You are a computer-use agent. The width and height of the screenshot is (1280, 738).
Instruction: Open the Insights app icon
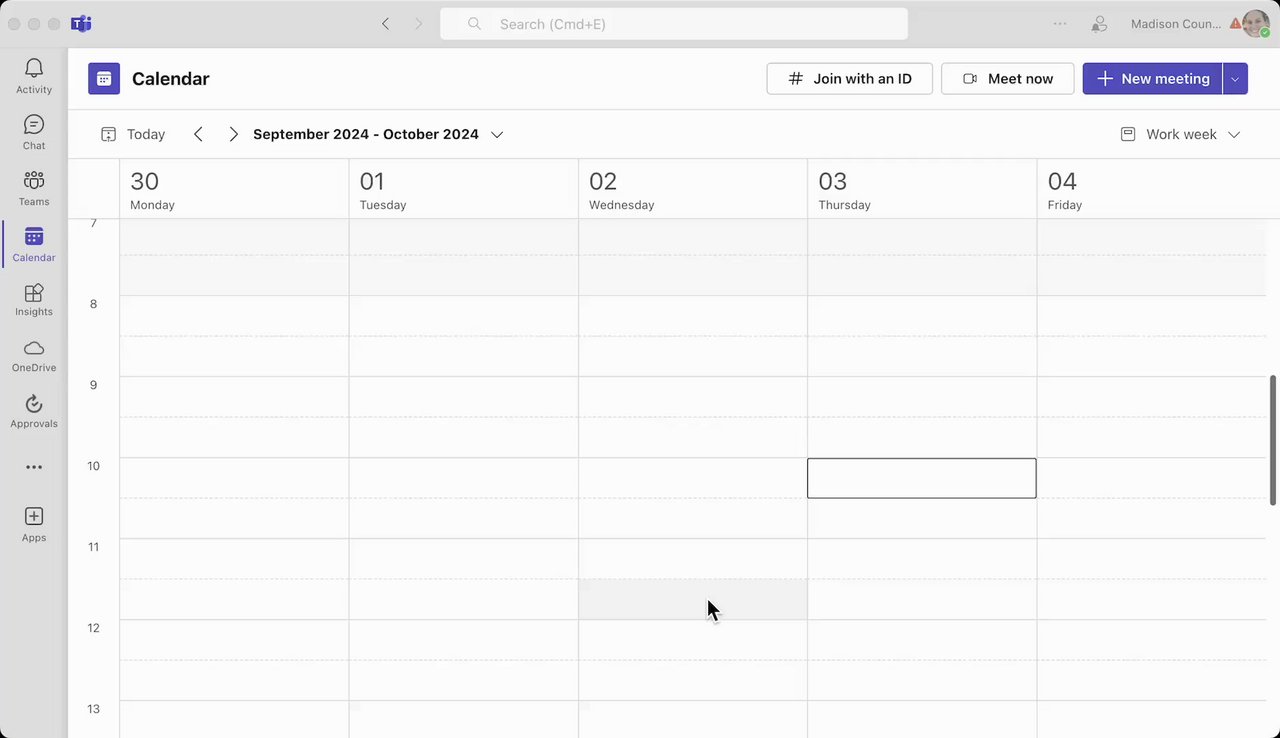[x=34, y=294]
